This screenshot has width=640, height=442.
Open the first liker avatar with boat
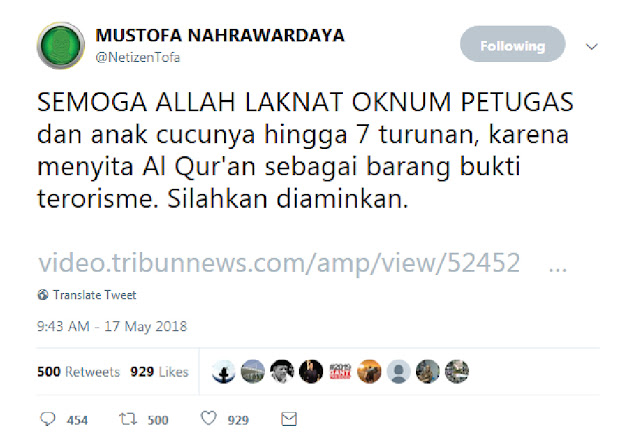[x=224, y=372]
